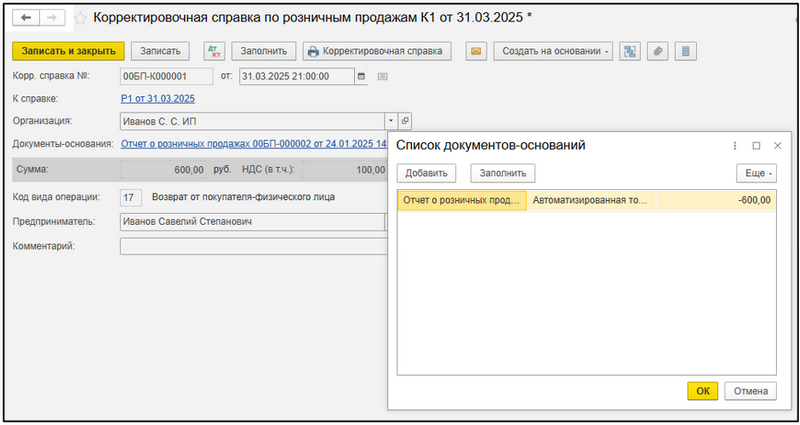Click the document structure icon
Viewport: 800px width, 425px height.
630,51
